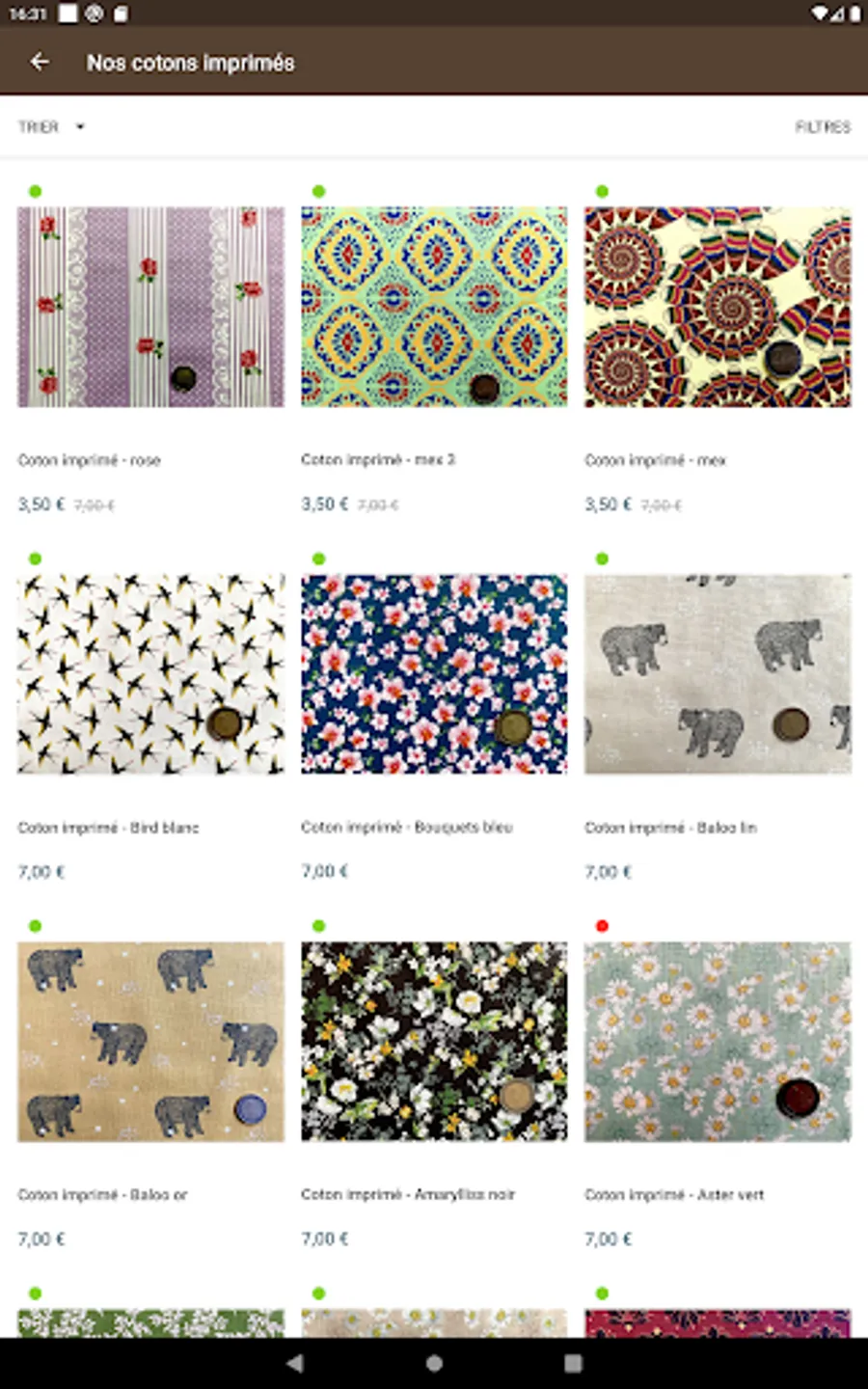868x1389 pixels.
Task: Select the Coton imprimé mex 2 thumbnail
Action: (434, 307)
